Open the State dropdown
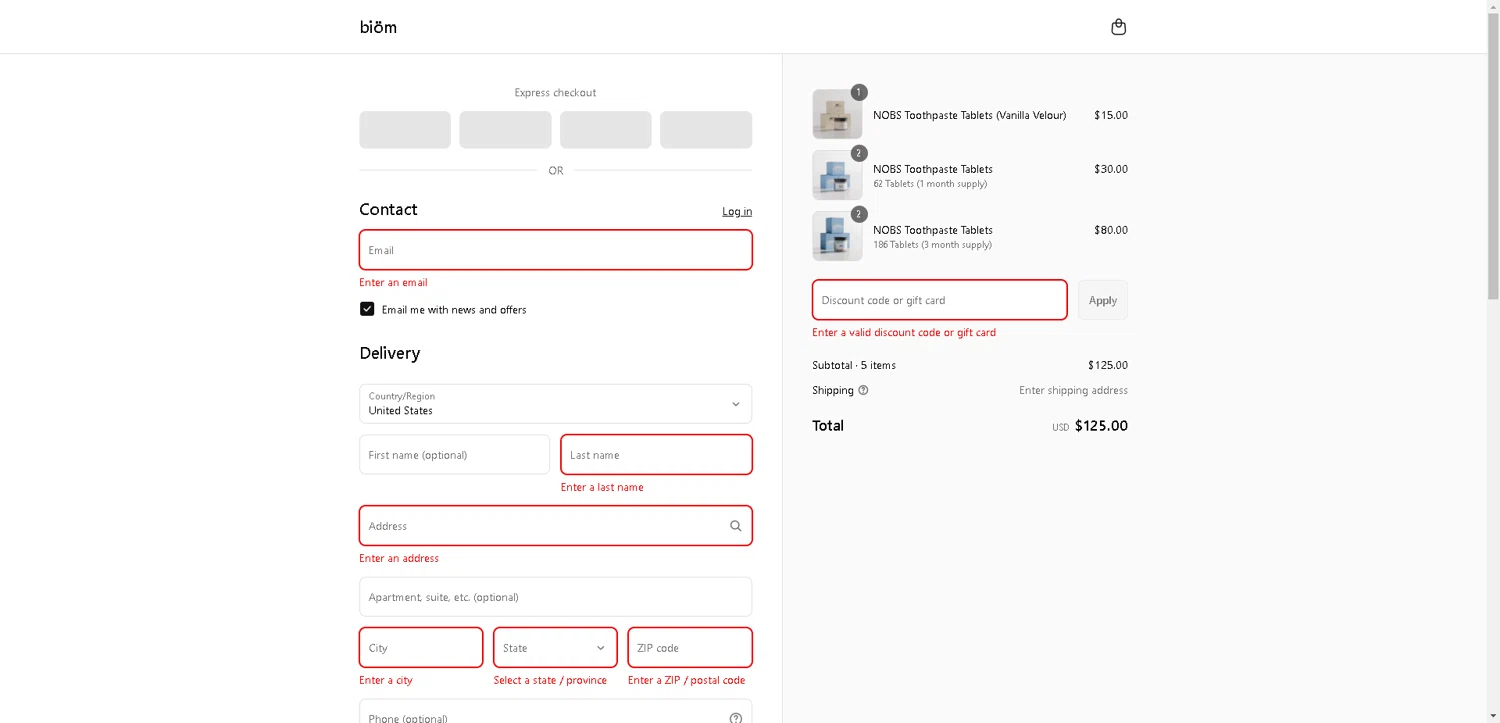This screenshot has height=723, width=1500. (x=555, y=648)
